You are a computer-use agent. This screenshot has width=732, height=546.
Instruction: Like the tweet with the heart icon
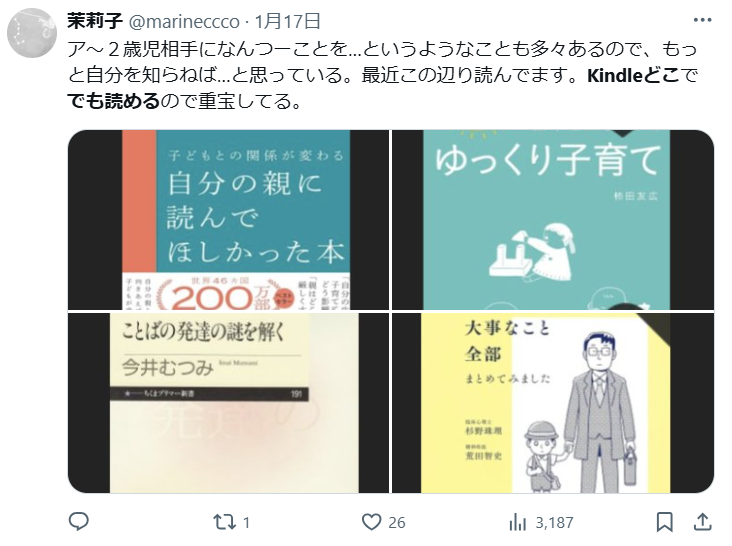point(372,522)
